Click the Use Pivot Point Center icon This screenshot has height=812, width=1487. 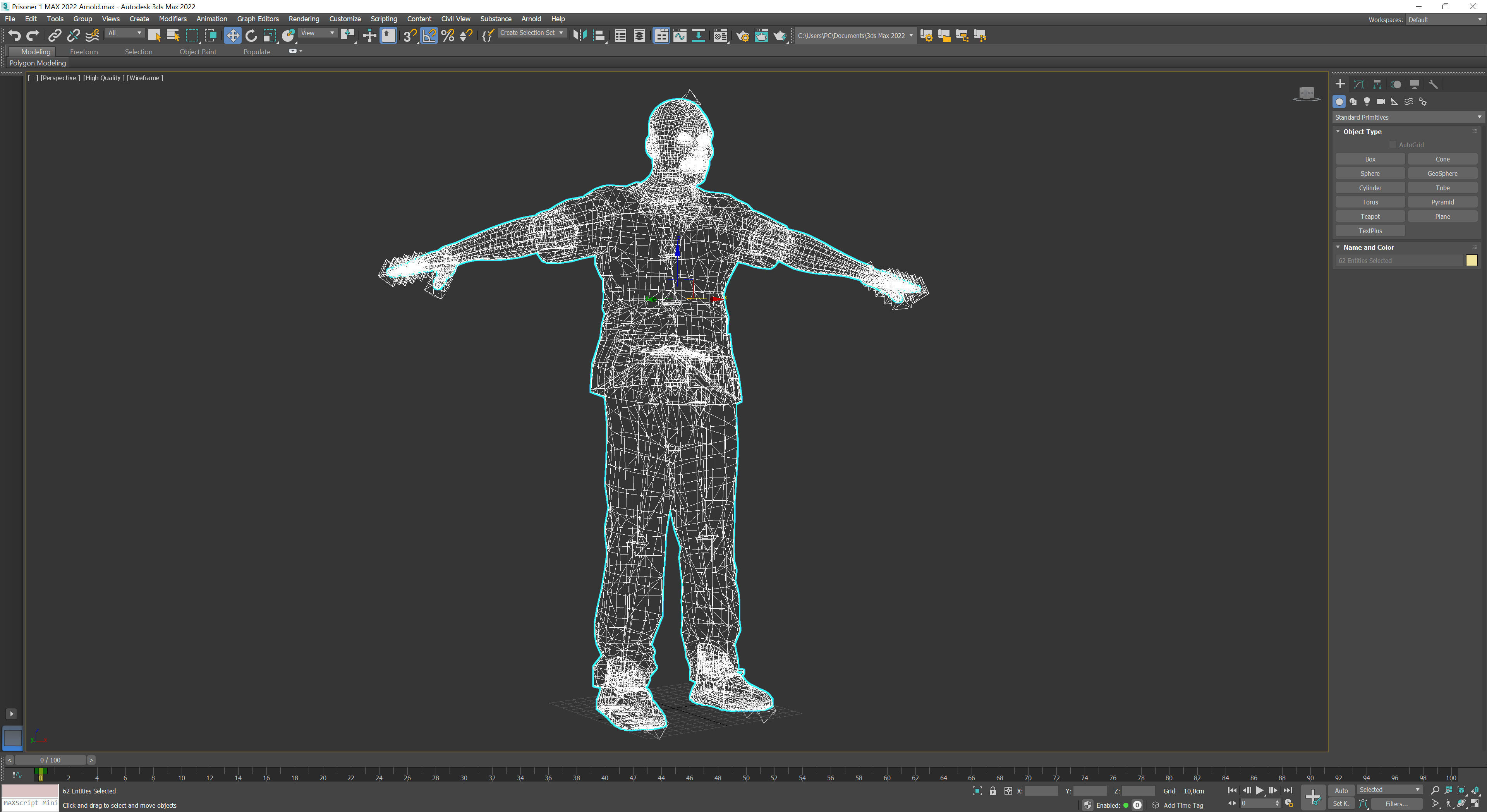point(347,36)
